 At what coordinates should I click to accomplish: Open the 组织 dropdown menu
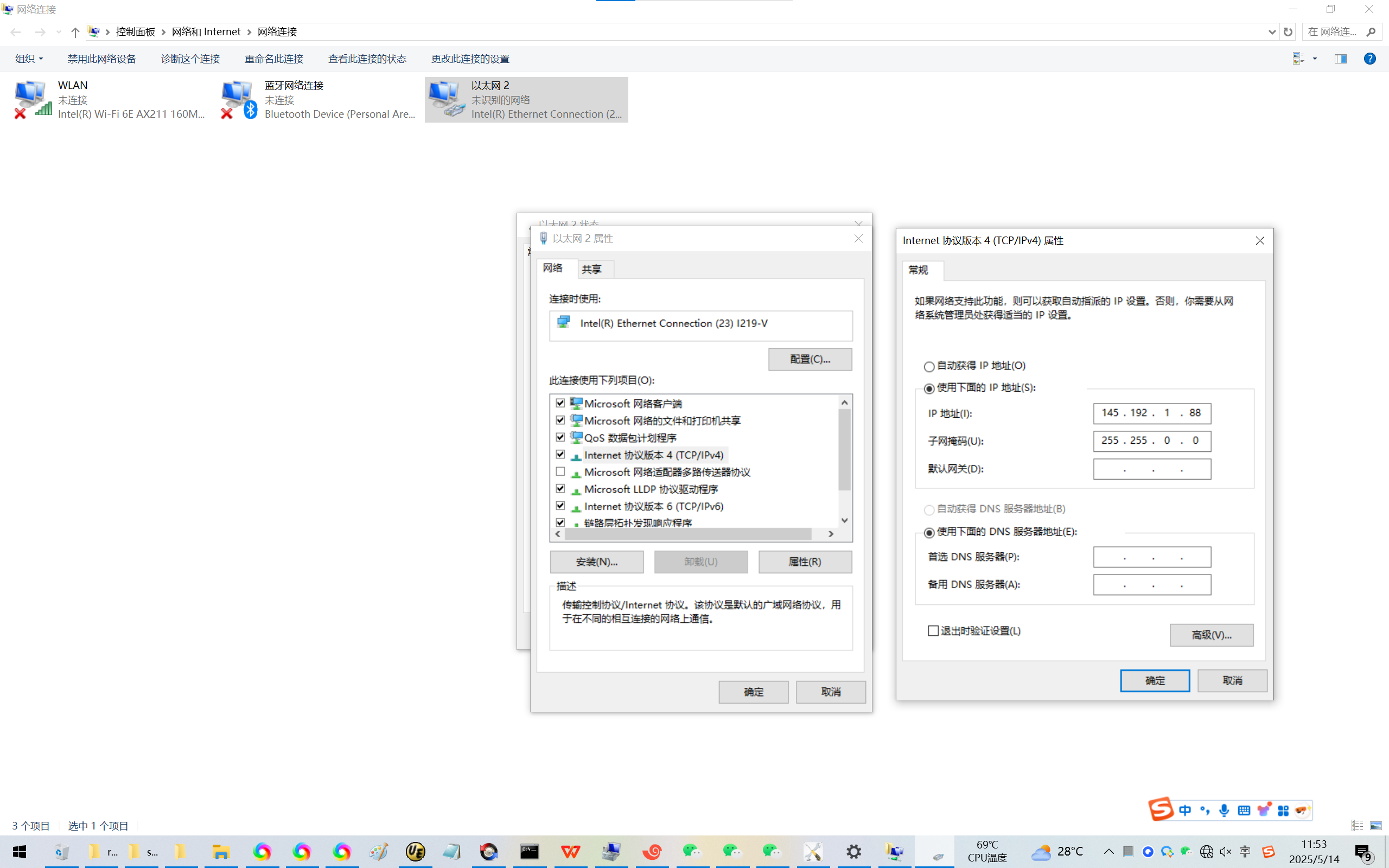tap(29, 59)
